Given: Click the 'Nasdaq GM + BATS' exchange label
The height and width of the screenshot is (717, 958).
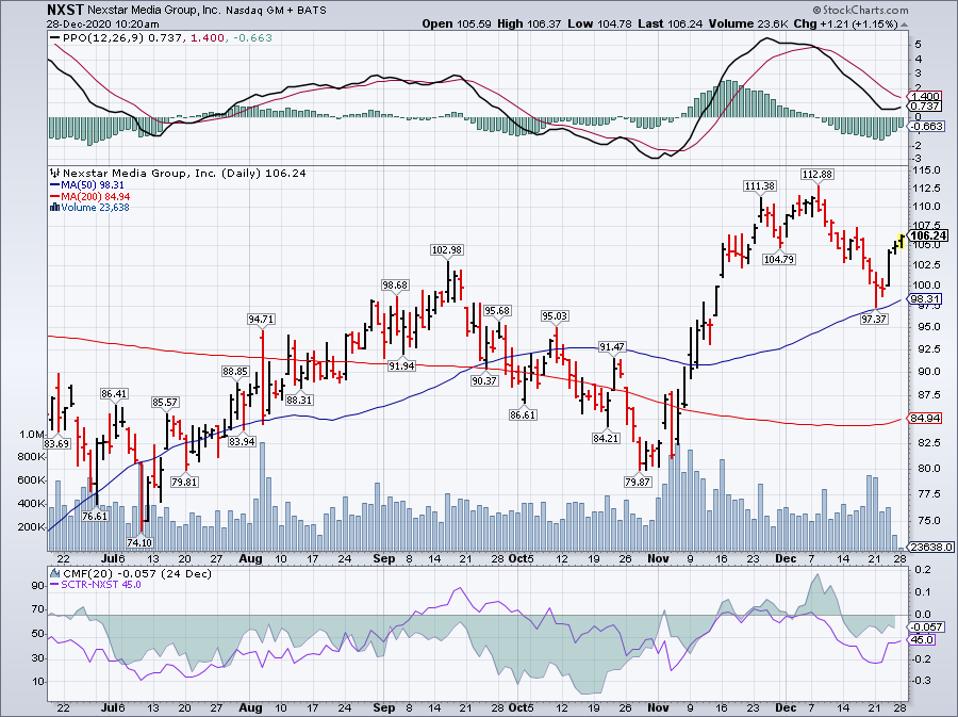Looking at the screenshot, I should [x=276, y=10].
